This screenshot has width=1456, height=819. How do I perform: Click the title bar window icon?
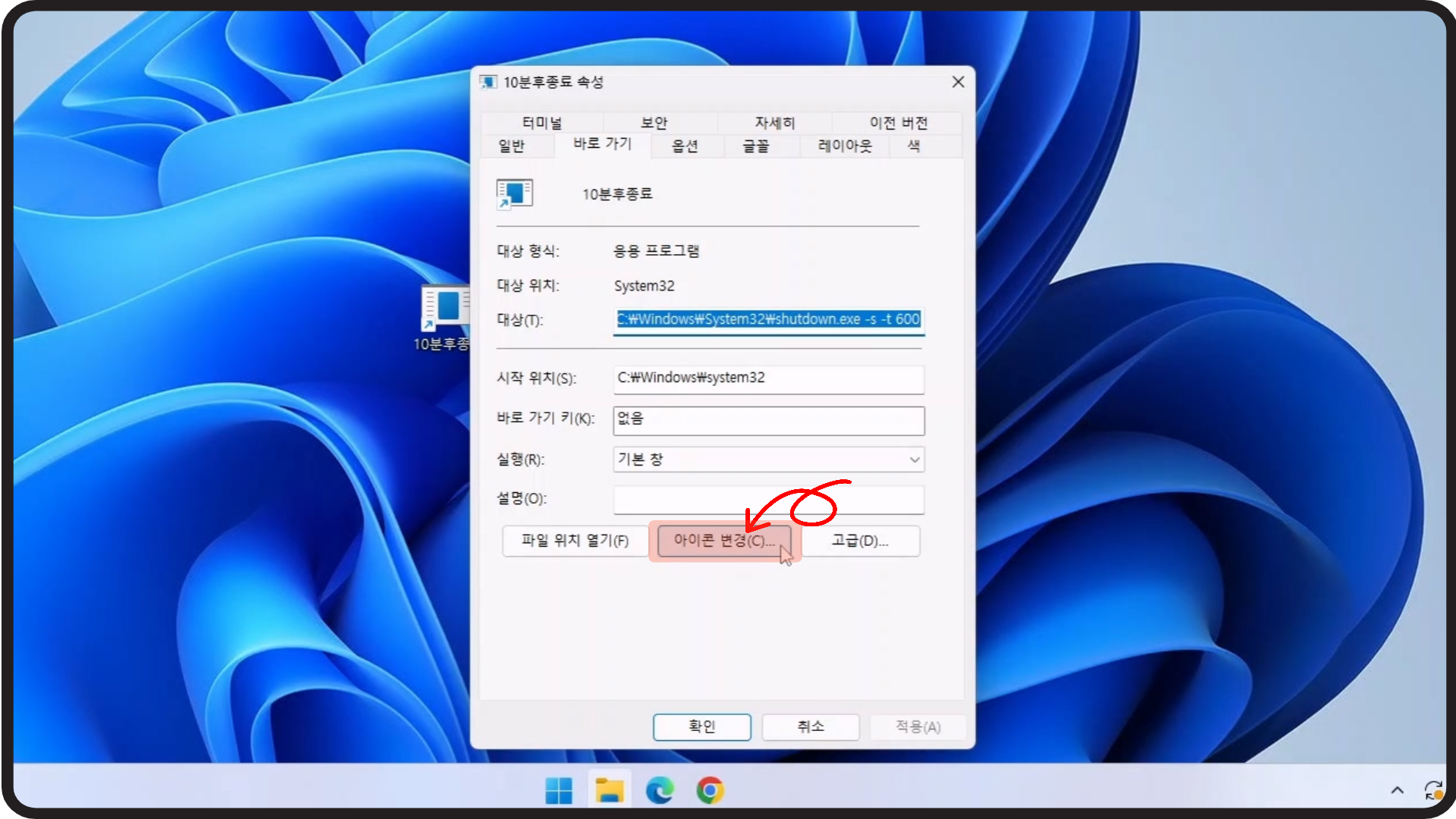488,82
